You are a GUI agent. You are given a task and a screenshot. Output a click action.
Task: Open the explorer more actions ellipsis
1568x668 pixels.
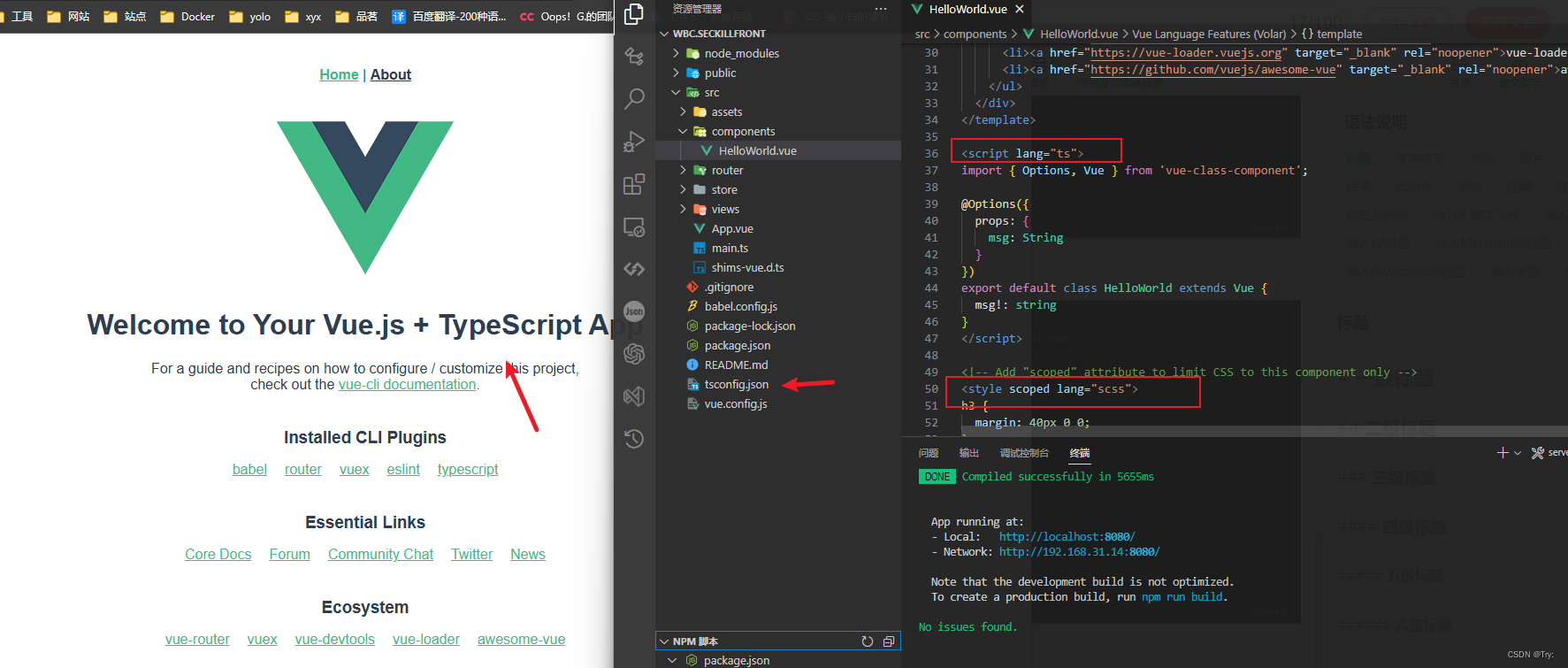pyautogui.click(x=881, y=9)
